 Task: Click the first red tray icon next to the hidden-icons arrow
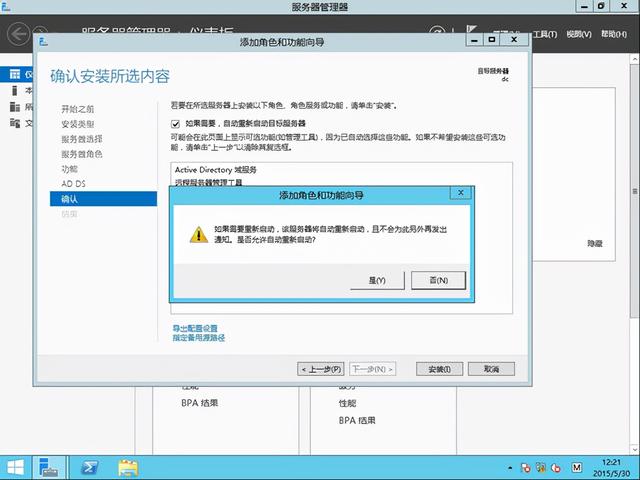pos(525,468)
